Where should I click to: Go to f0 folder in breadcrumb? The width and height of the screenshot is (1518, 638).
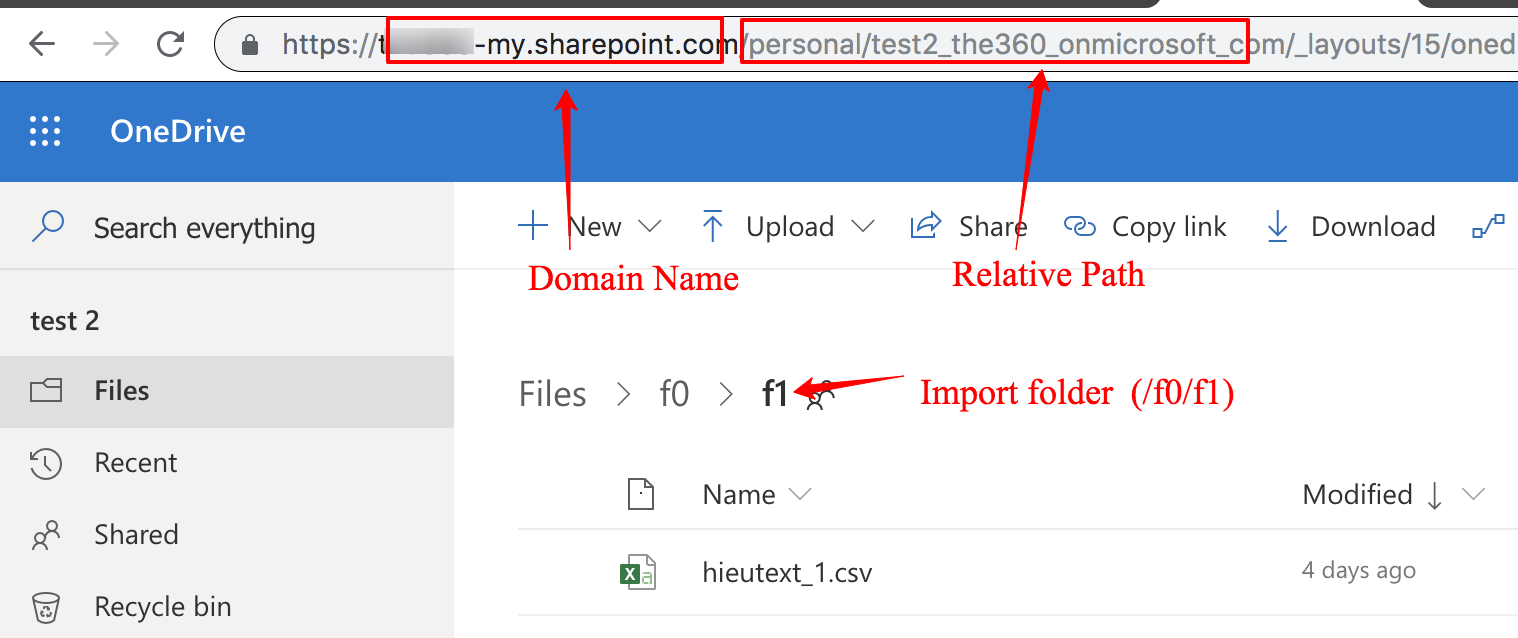point(675,394)
